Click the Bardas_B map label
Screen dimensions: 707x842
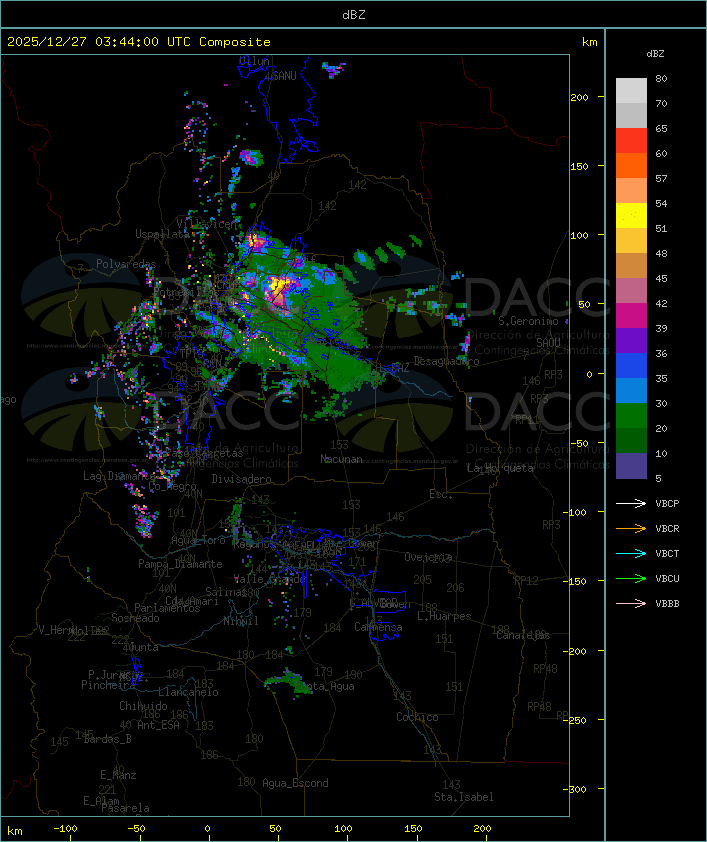pos(107,739)
